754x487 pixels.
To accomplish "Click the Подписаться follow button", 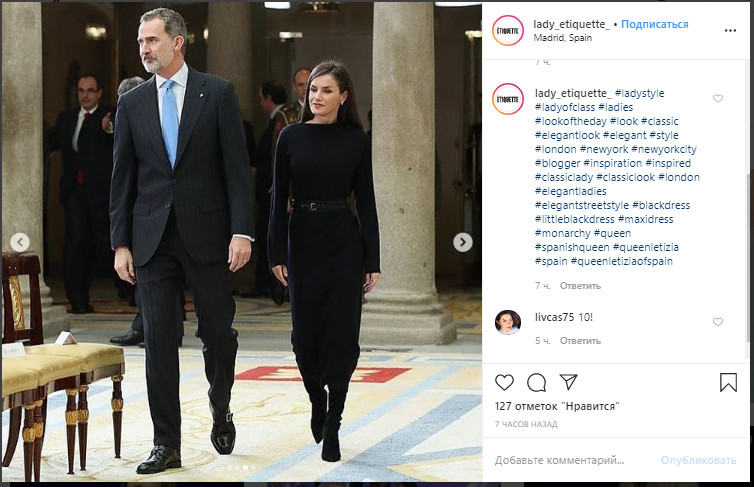I will tap(654, 24).
